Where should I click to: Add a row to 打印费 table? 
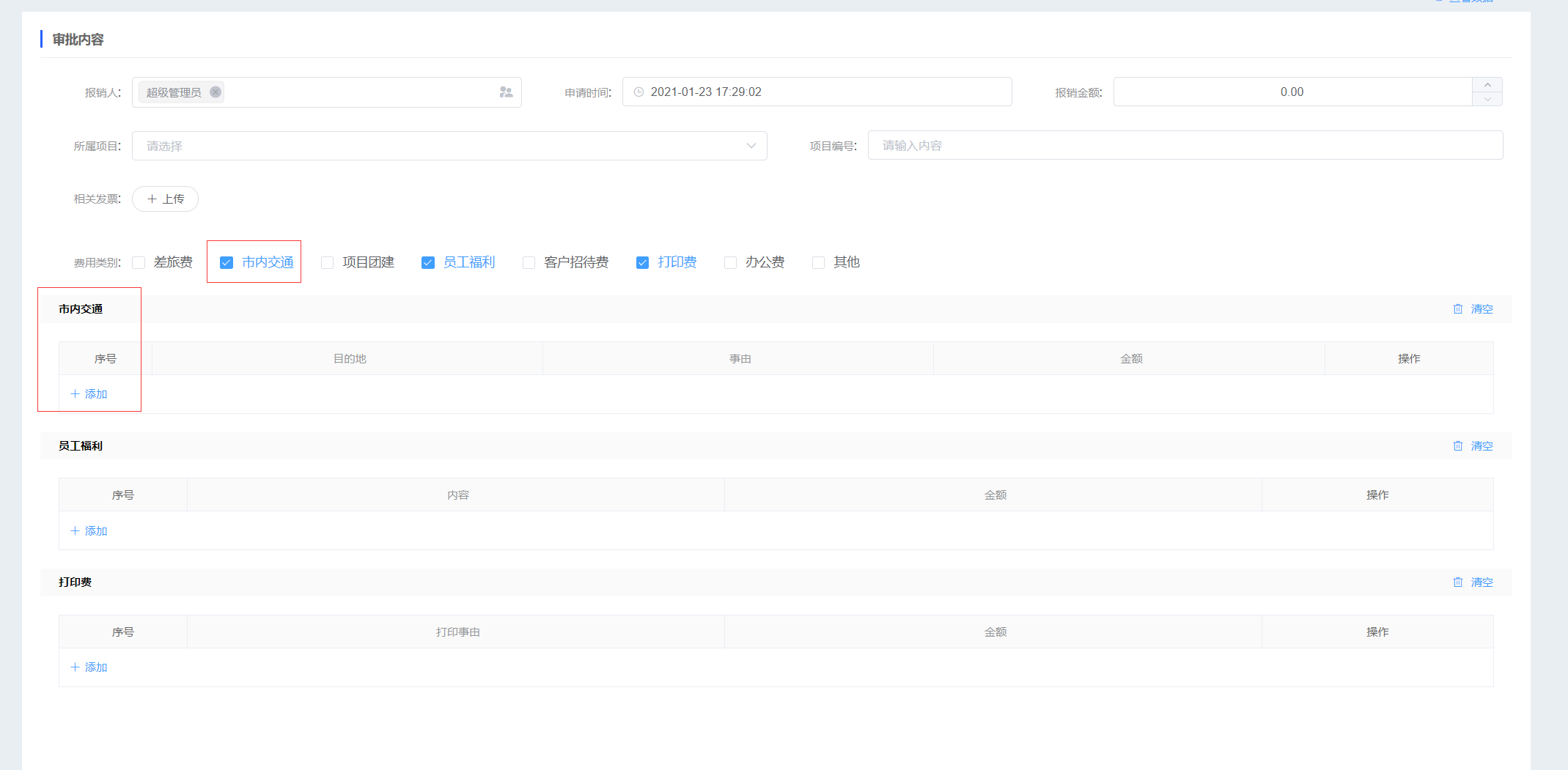89,667
